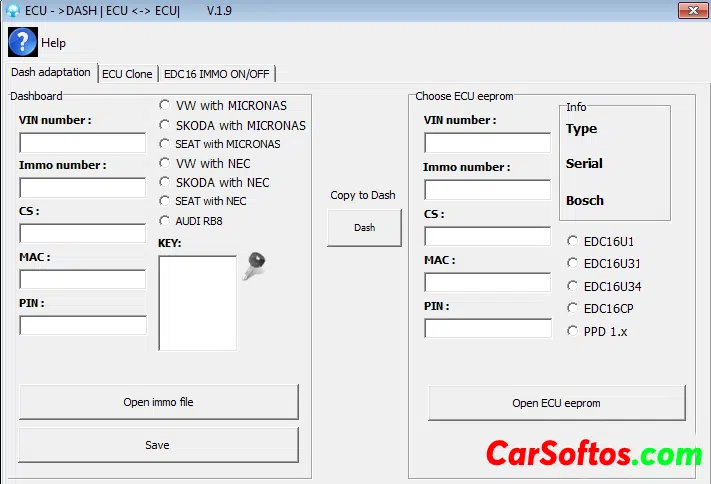Close the ECU Dash window
The width and height of the screenshot is (711, 484).
690,11
